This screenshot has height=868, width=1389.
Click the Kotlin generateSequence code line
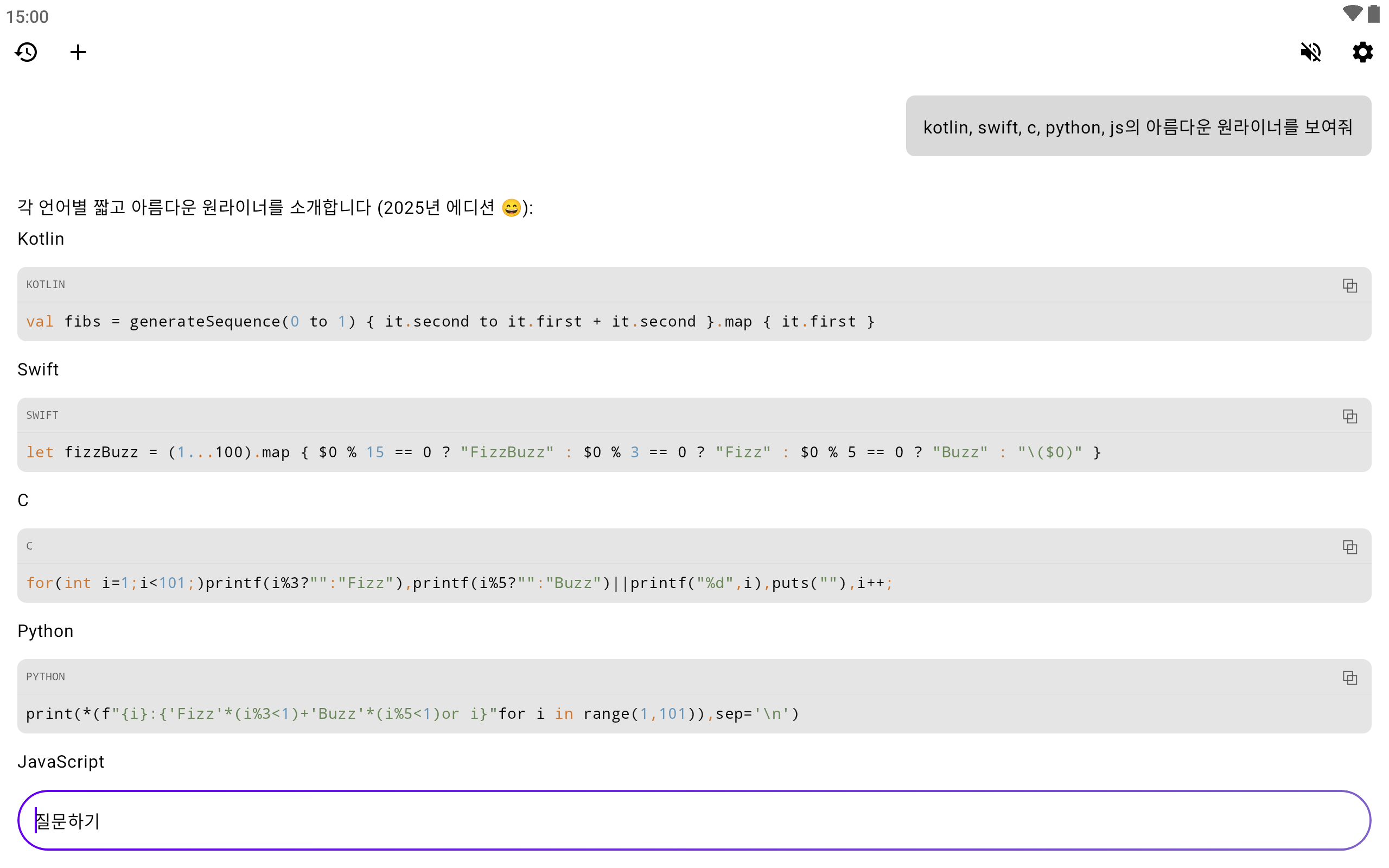click(450, 322)
